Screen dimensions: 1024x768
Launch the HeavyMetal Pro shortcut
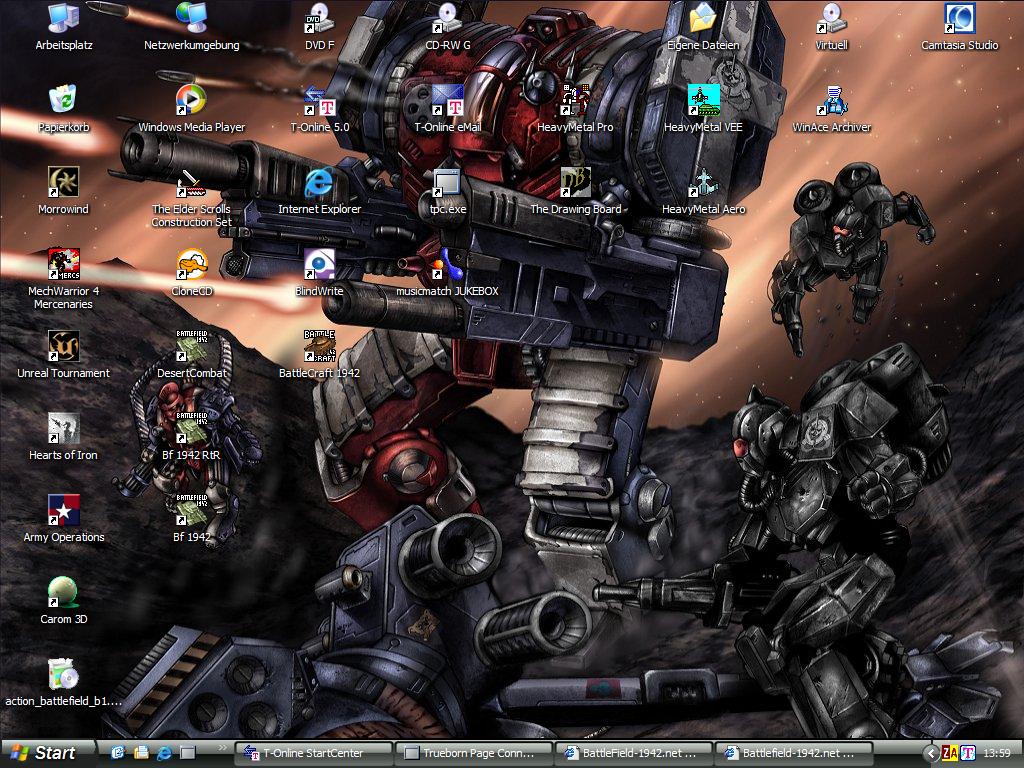point(575,109)
